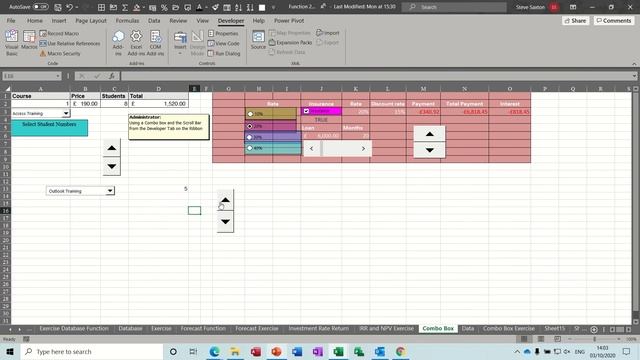Image resolution: width=640 pixels, height=360 pixels.
Task: Click the Select Student Numbers button
Action: pos(49,127)
